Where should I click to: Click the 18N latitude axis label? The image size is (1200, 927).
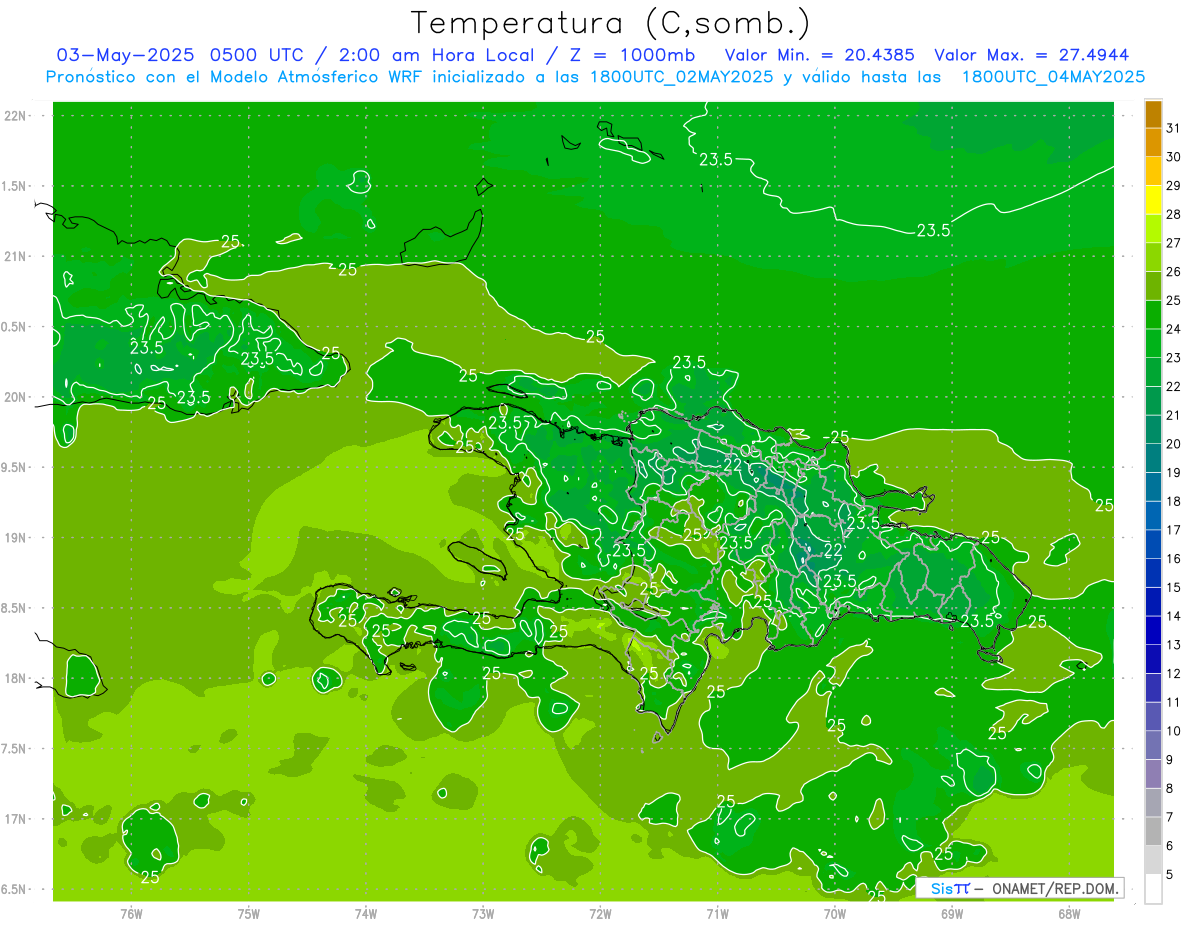[x=16, y=678]
